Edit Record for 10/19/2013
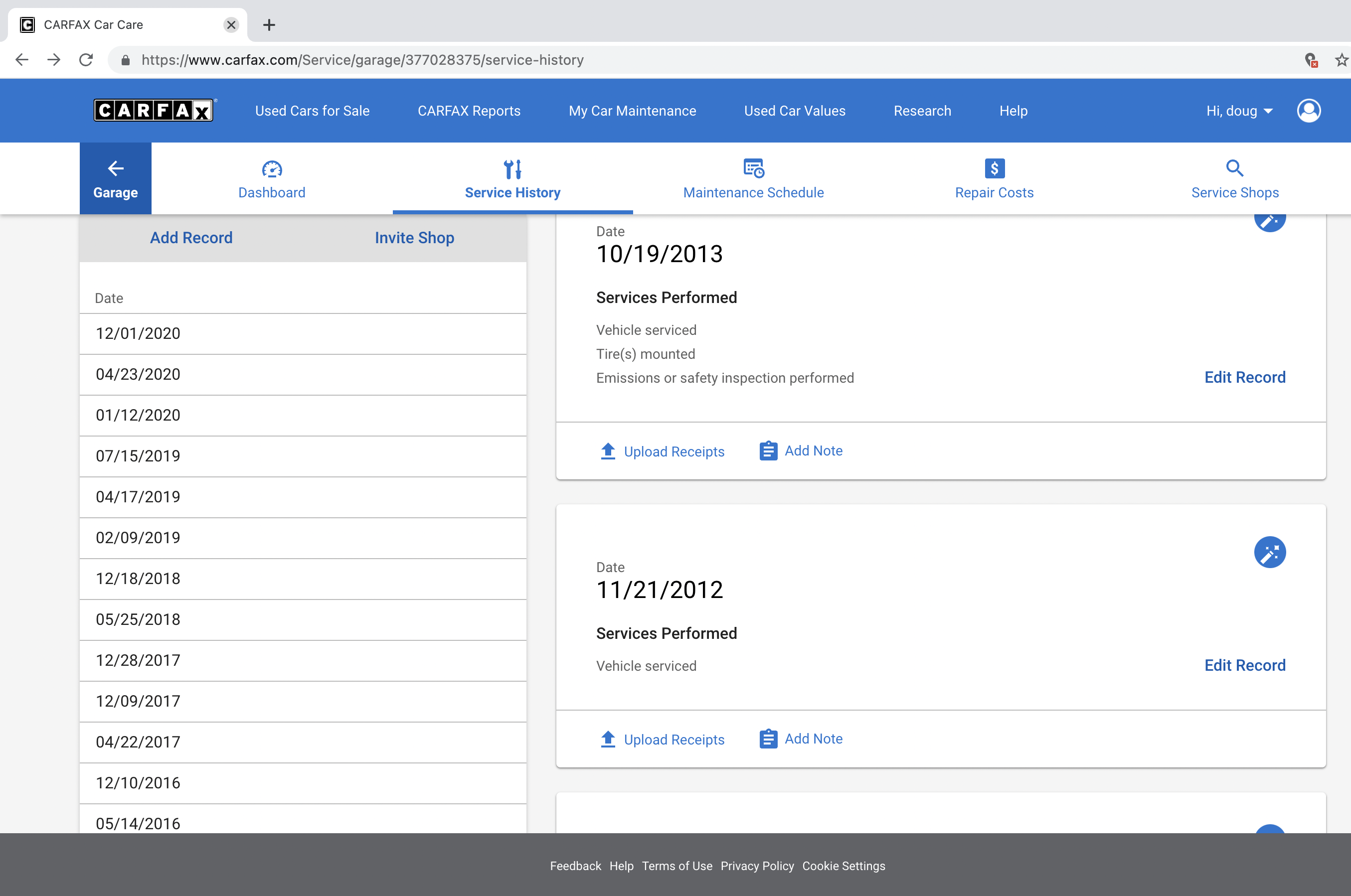 coord(1245,377)
